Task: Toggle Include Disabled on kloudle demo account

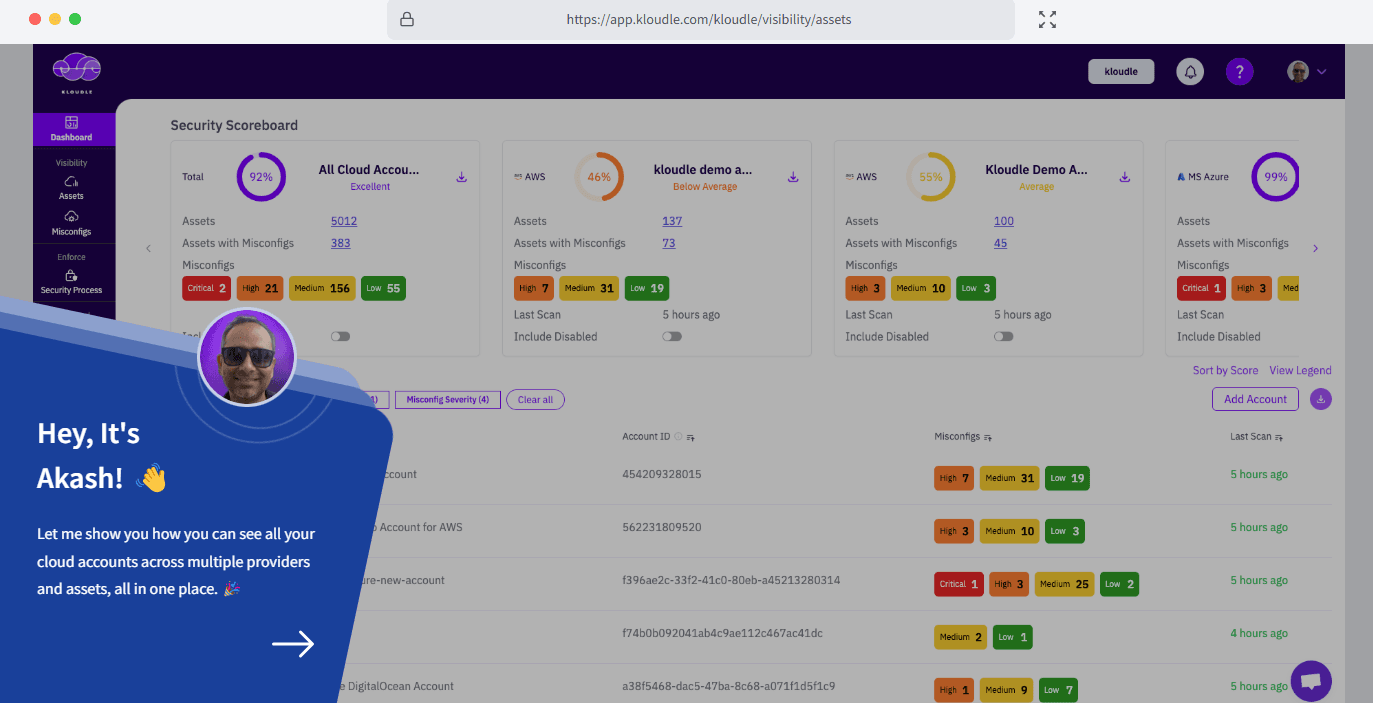Action: pos(671,336)
